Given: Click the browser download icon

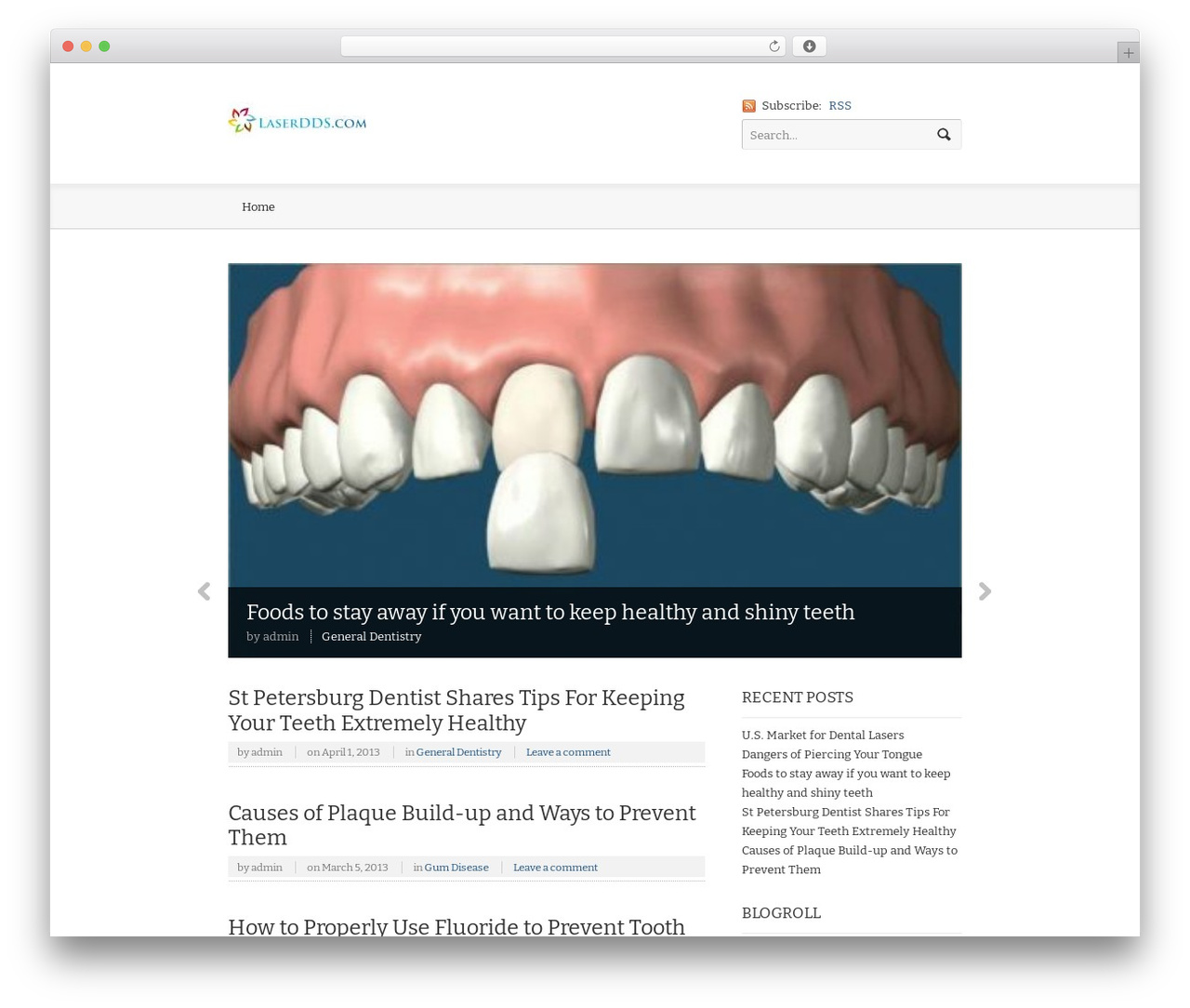Looking at the screenshot, I should (x=809, y=46).
